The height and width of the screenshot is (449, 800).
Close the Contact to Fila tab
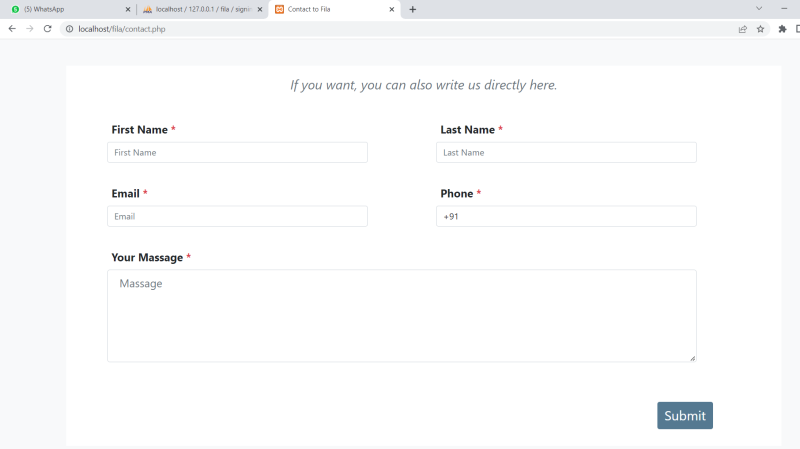click(x=392, y=9)
